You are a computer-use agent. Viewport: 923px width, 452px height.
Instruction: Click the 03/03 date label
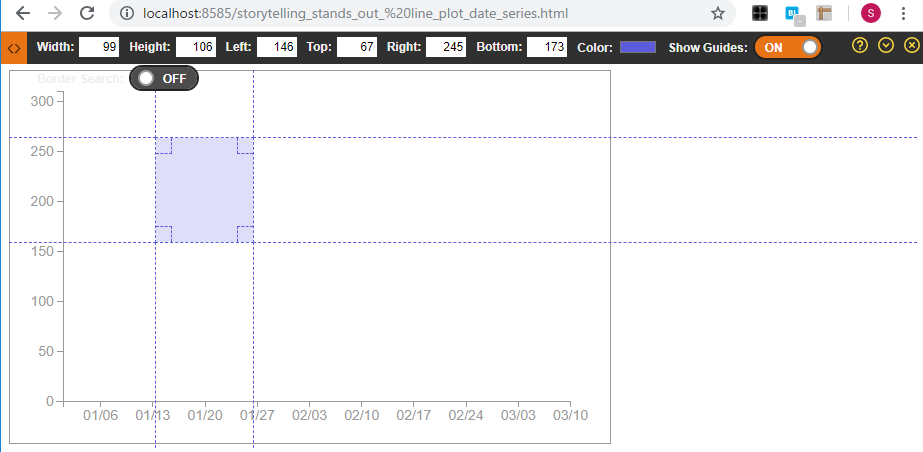(519, 416)
